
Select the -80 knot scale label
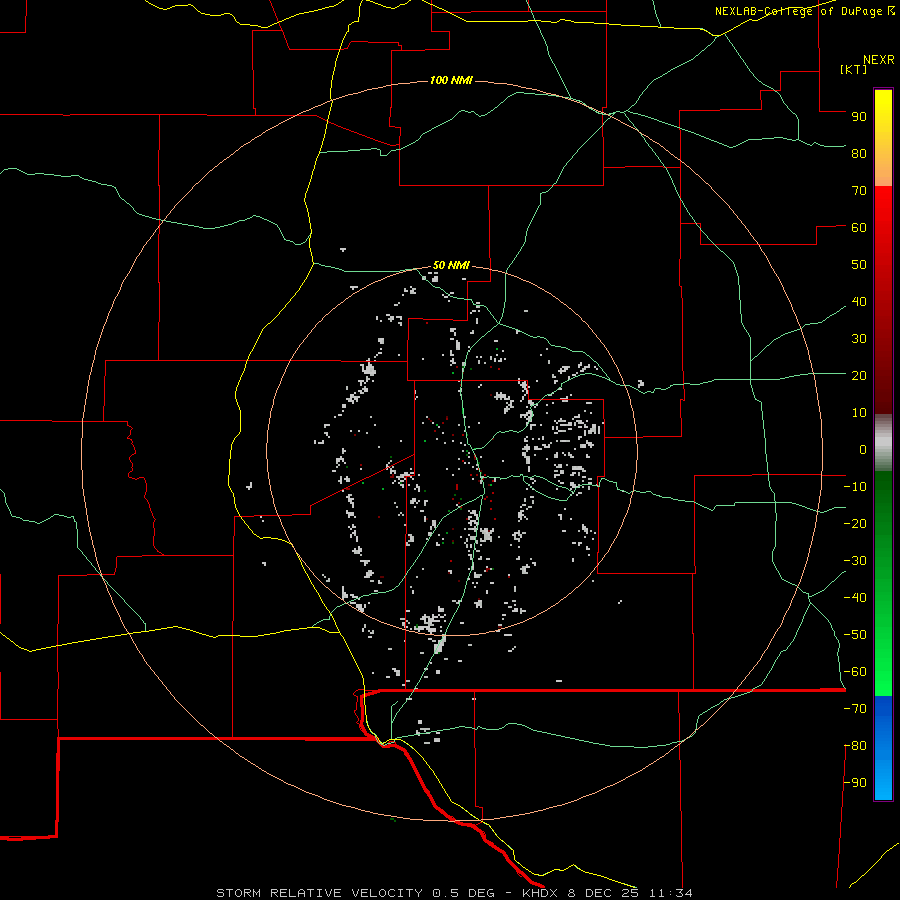click(855, 746)
